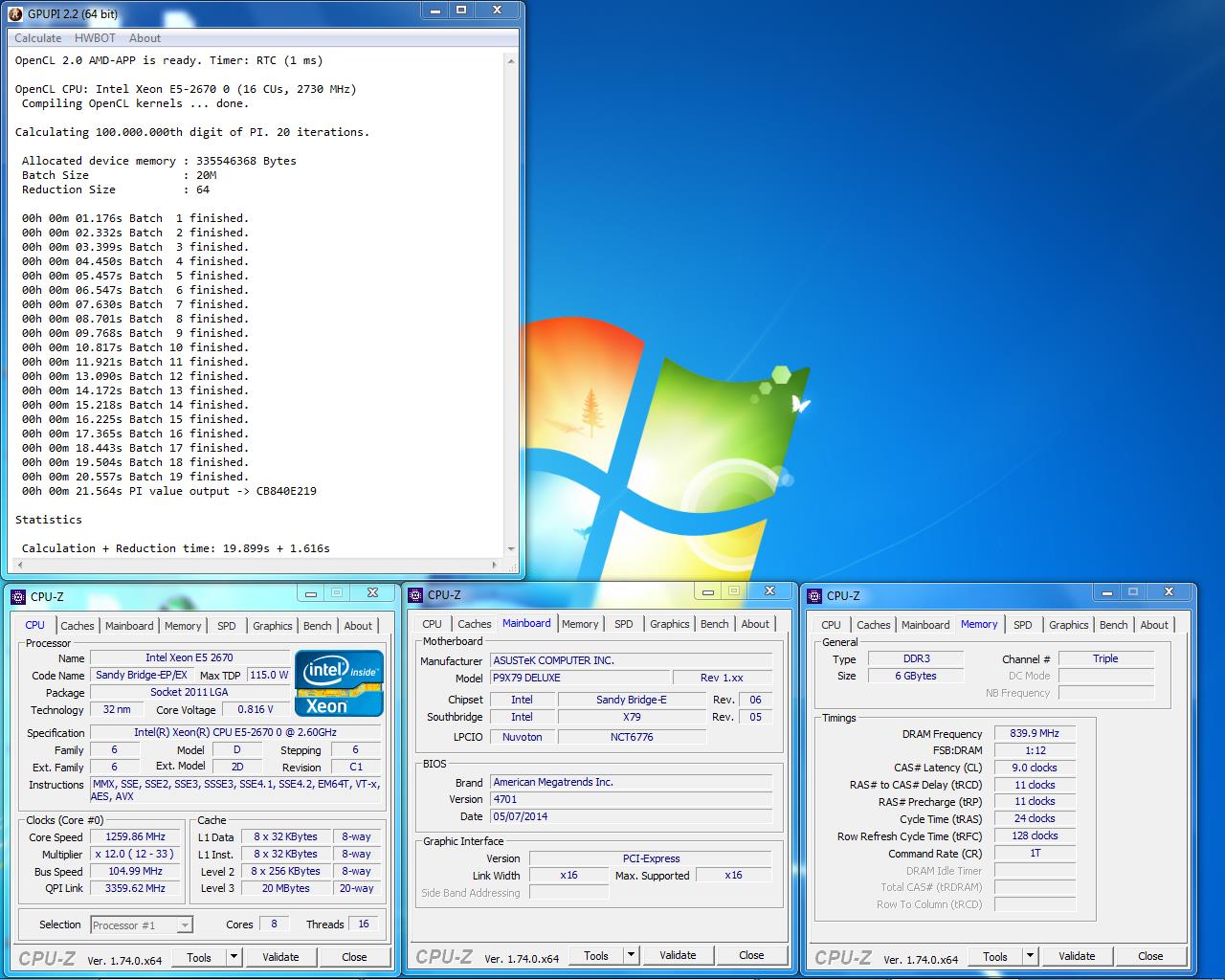Switch to SPD tab in first CPU-Z window

tap(227, 626)
